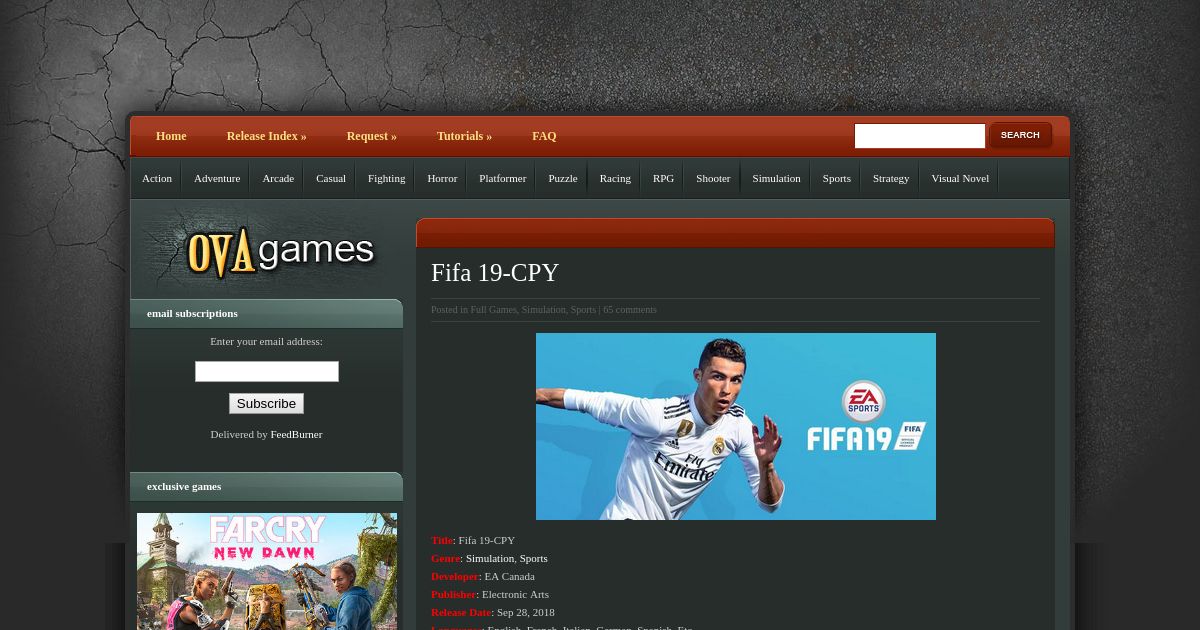Browse the Racing category
Image resolution: width=1200 pixels, height=630 pixels.
point(615,178)
